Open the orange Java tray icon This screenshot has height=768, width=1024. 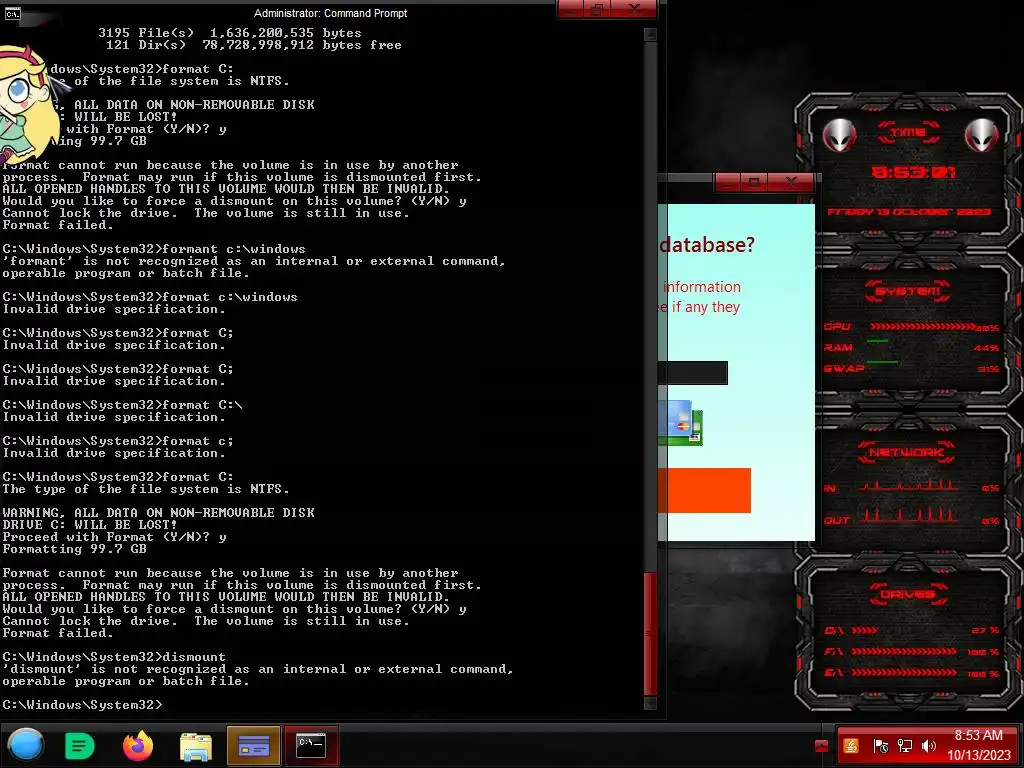[x=851, y=746]
